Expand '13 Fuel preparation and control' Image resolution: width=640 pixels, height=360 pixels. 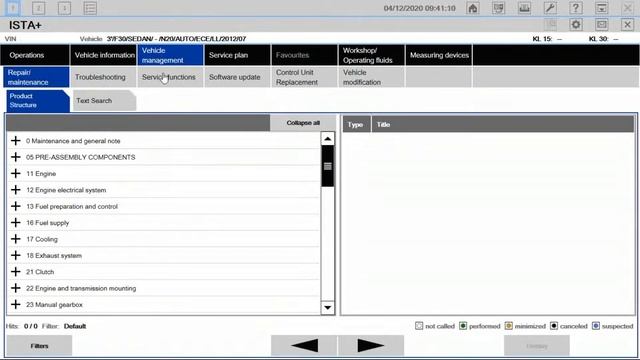point(16,206)
